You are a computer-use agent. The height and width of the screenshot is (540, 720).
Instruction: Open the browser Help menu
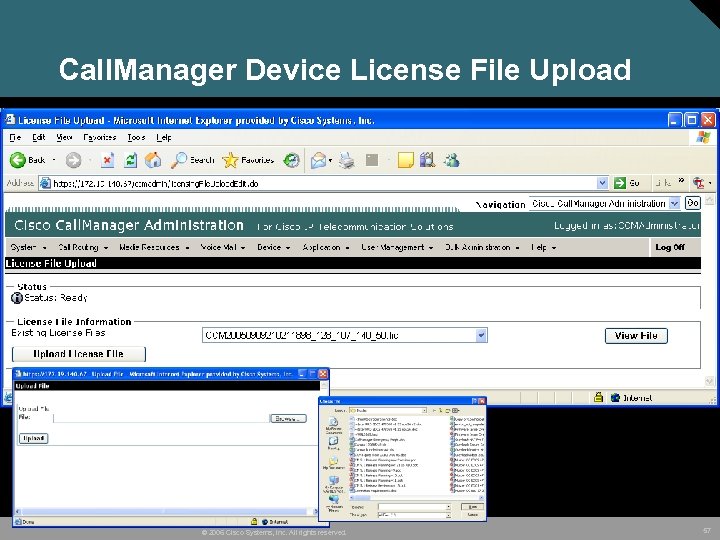pyautogui.click(x=163, y=137)
